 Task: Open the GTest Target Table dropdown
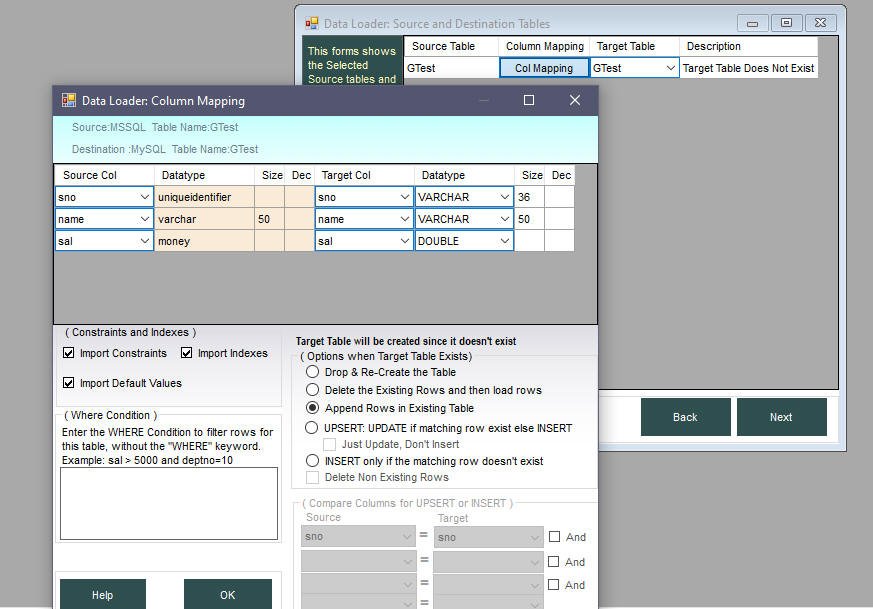670,68
